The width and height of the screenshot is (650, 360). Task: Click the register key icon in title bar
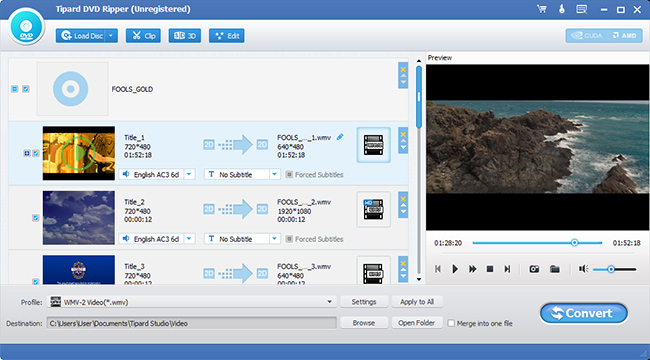point(562,9)
